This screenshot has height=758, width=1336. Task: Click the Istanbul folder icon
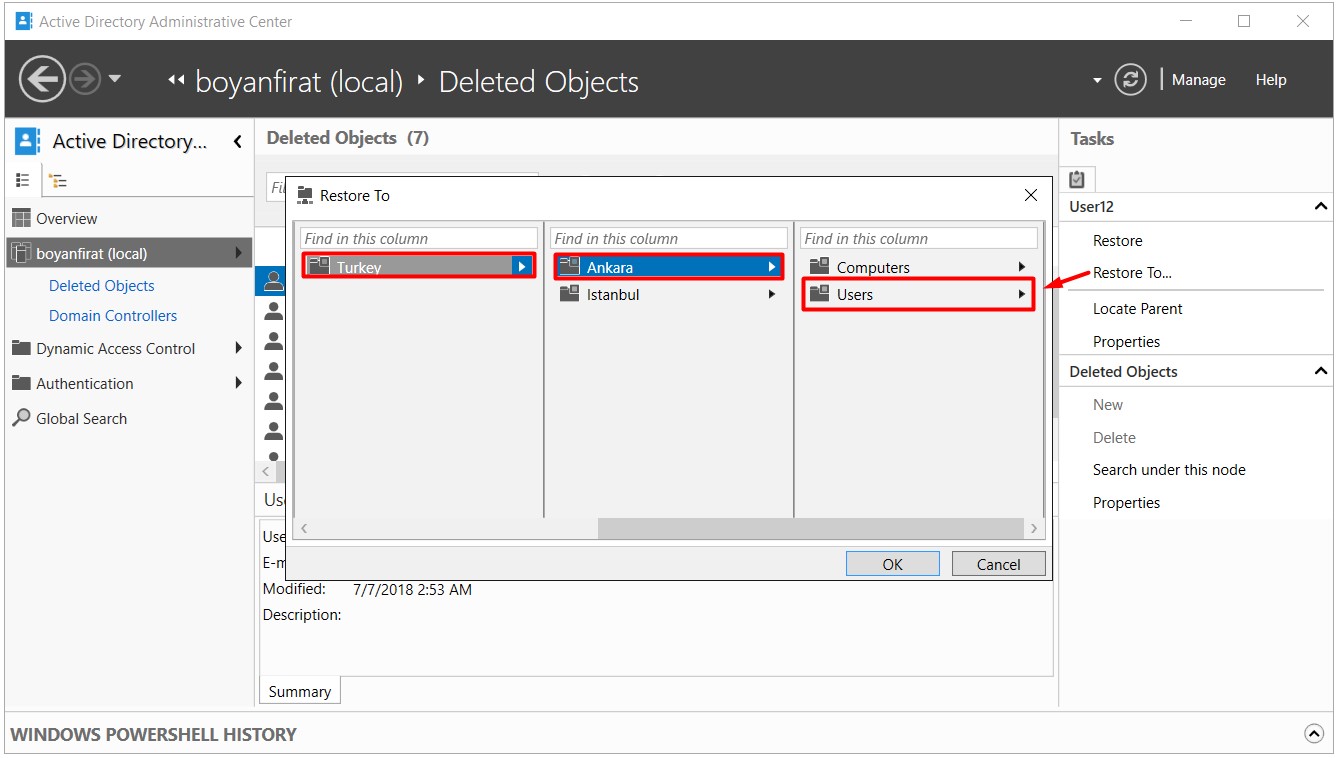tap(570, 294)
